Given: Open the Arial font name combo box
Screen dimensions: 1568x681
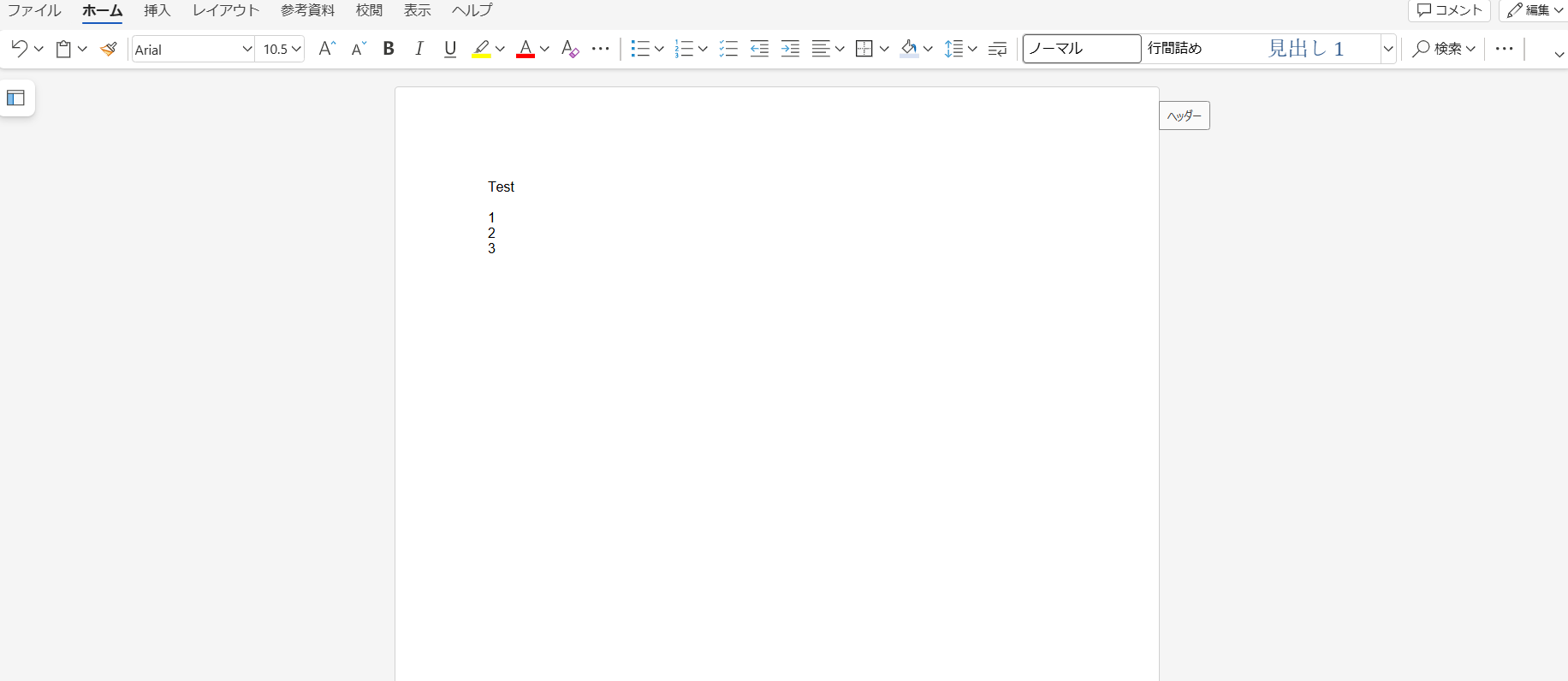Looking at the screenshot, I should coord(193,49).
